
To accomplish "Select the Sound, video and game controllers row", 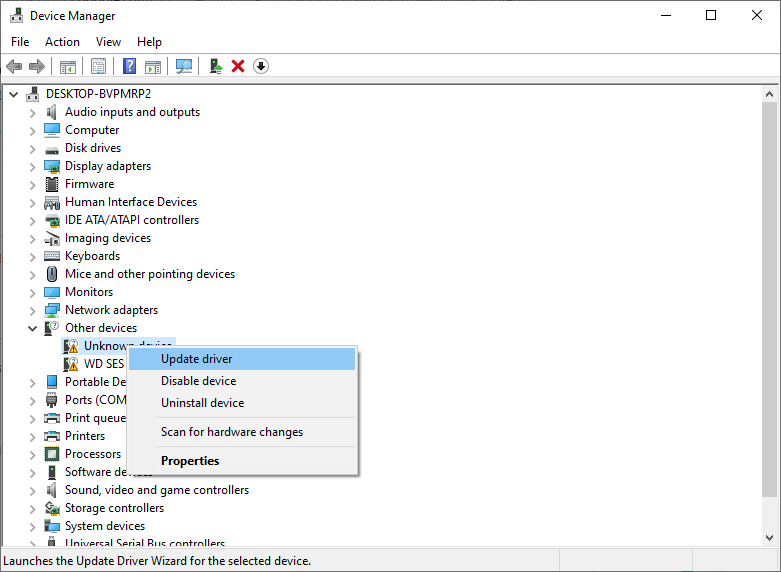I will tap(157, 490).
